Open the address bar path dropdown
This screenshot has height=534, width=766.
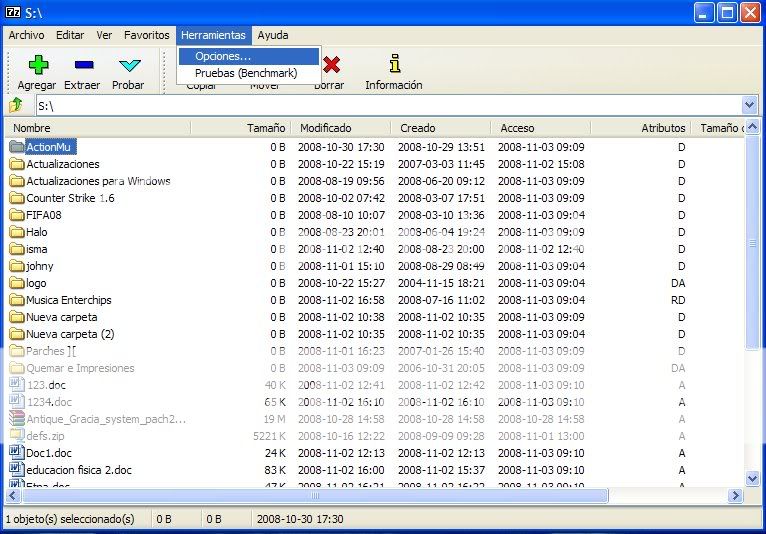[749, 105]
